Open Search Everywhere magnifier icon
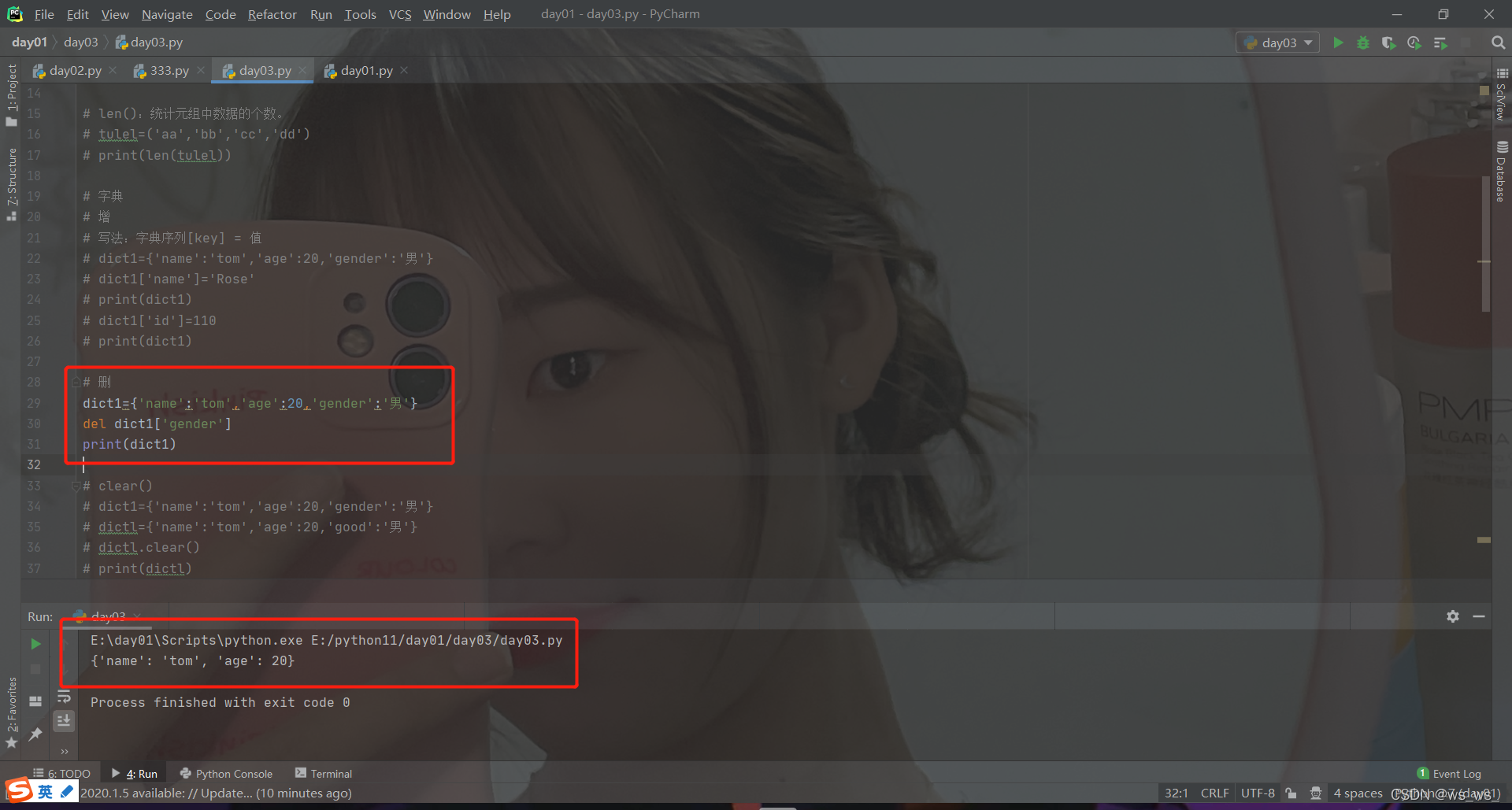Screen dimensions: 1512x810 coord(1498,43)
